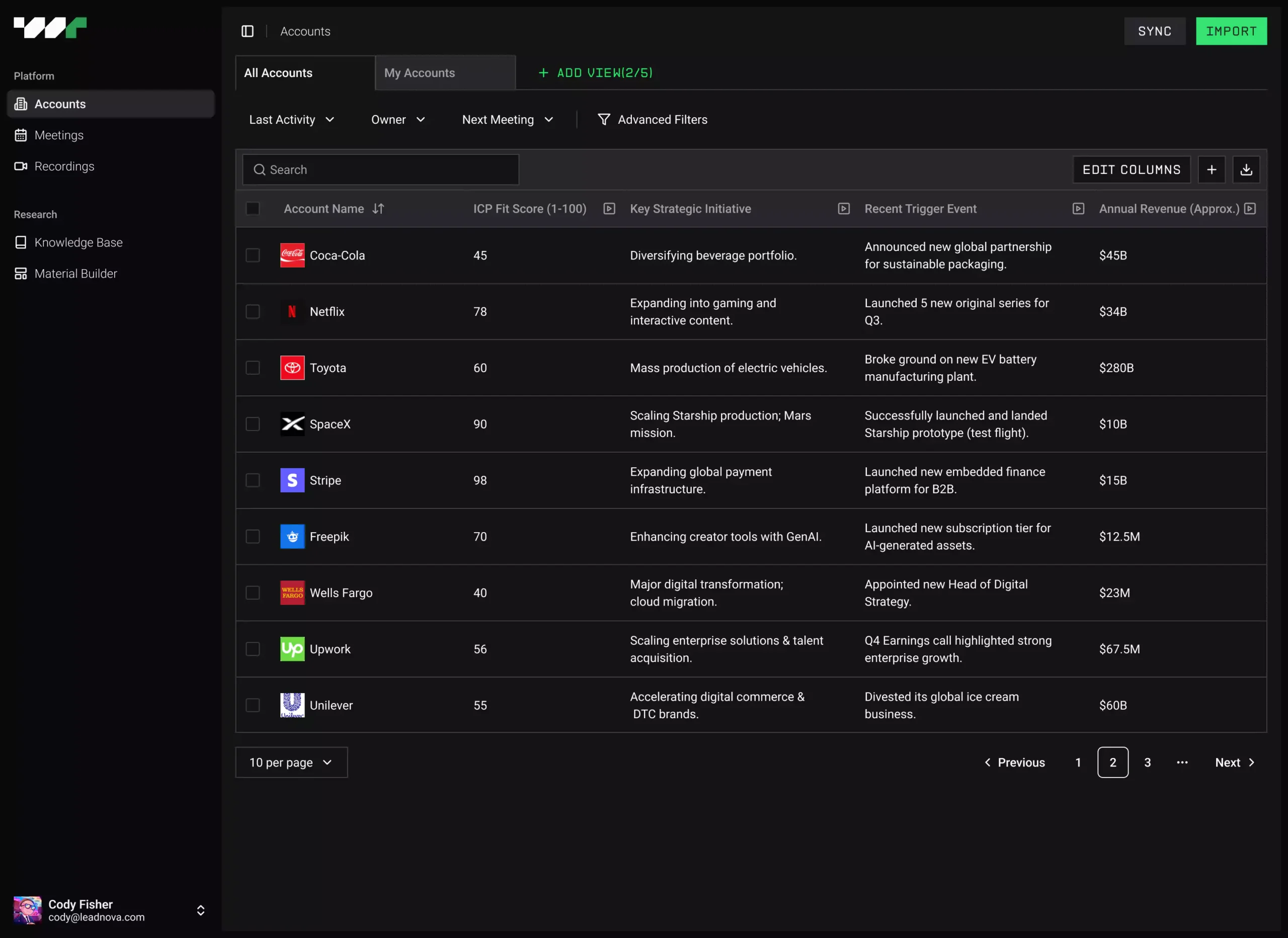The height and width of the screenshot is (938, 1288).
Task: Open the Toyota account logo
Action: 292,368
